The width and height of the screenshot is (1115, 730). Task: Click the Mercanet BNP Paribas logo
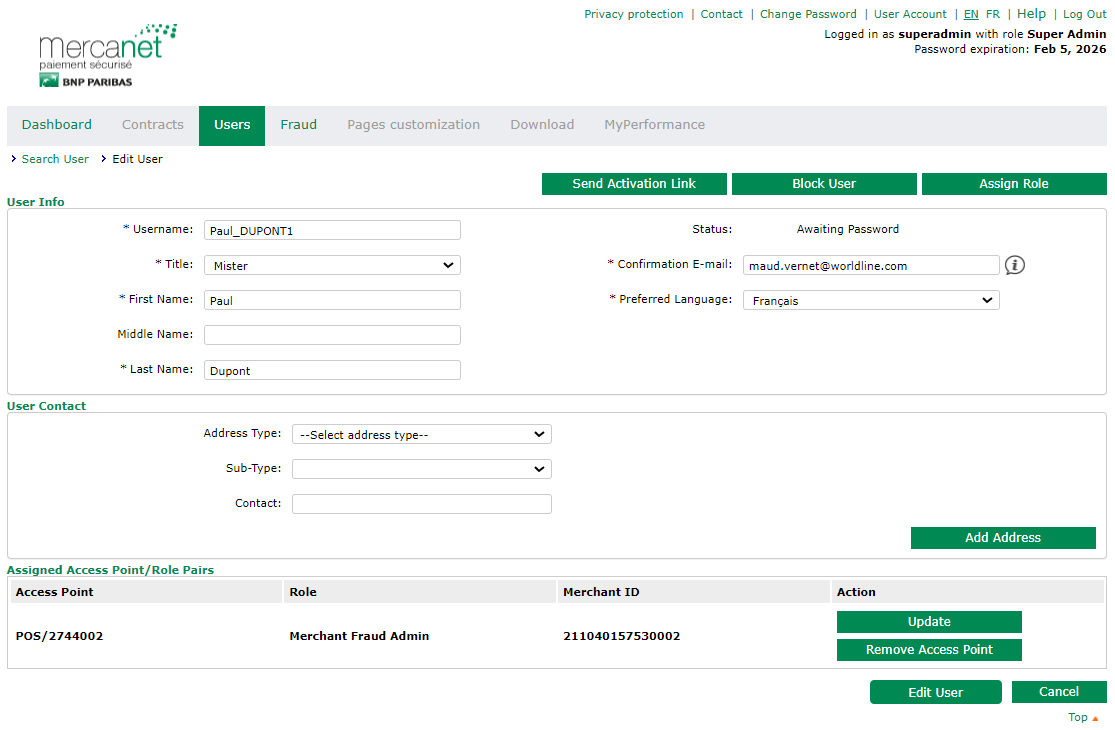[x=107, y=57]
